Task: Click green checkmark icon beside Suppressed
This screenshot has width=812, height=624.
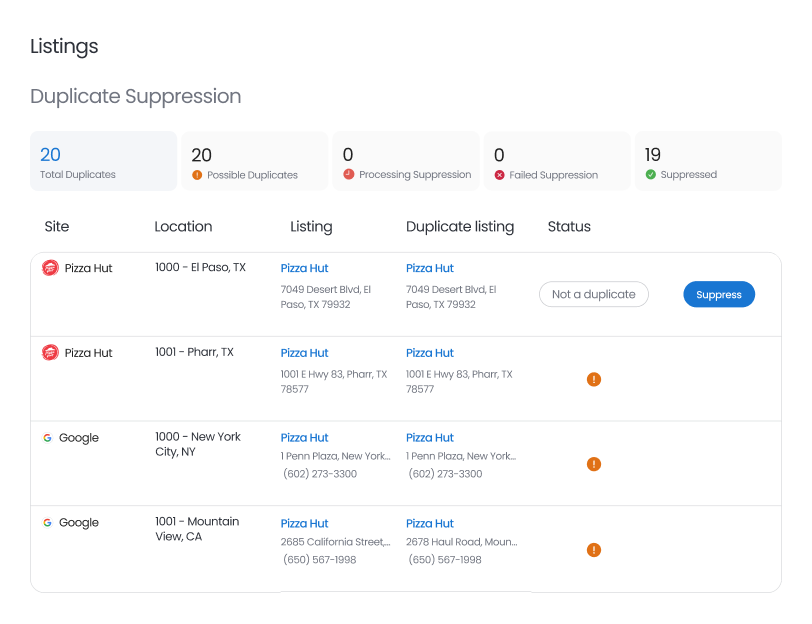Action: tap(651, 174)
